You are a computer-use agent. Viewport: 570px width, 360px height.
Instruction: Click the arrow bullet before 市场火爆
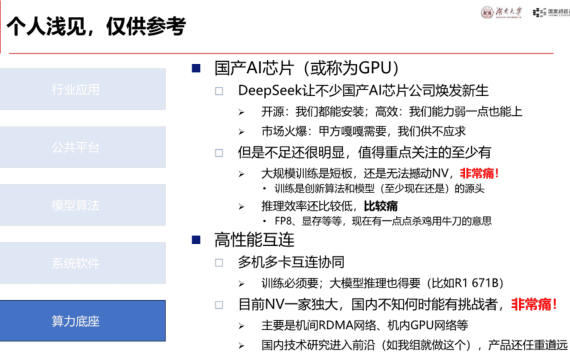click(241, 132)
